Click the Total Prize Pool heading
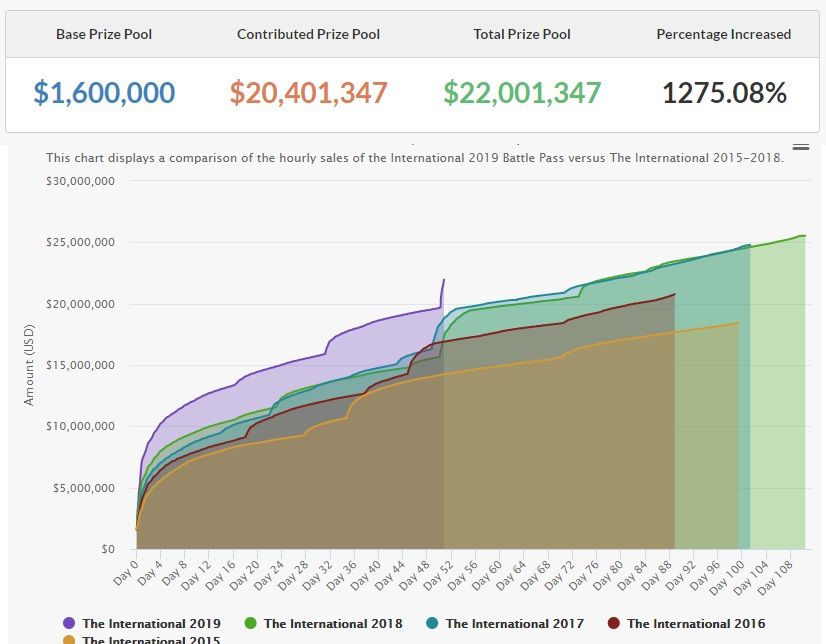Screen dimensions: 826x644 522,34
